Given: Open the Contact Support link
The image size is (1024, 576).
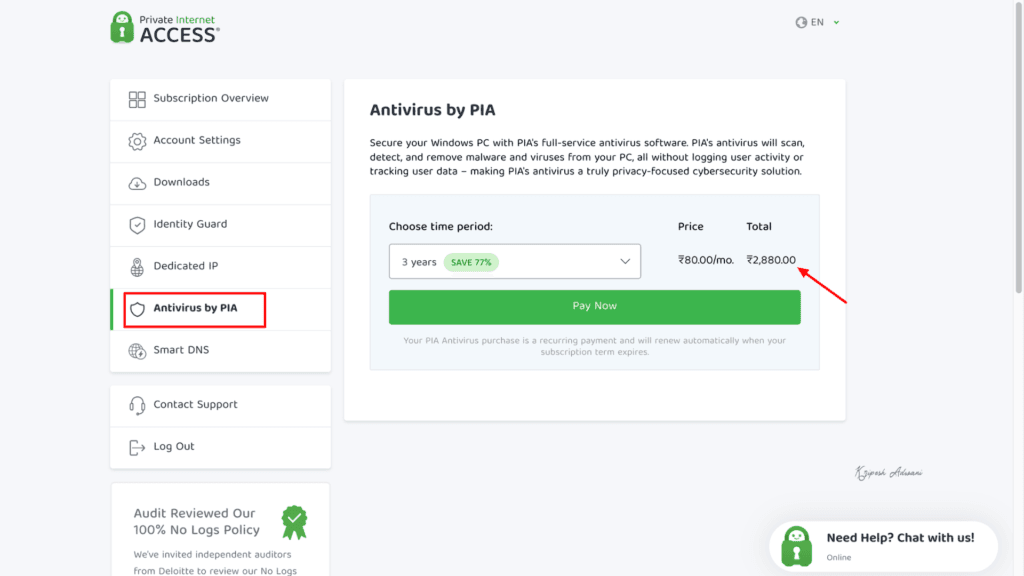Looking at the screenshot, I should [x=221, y=406].
